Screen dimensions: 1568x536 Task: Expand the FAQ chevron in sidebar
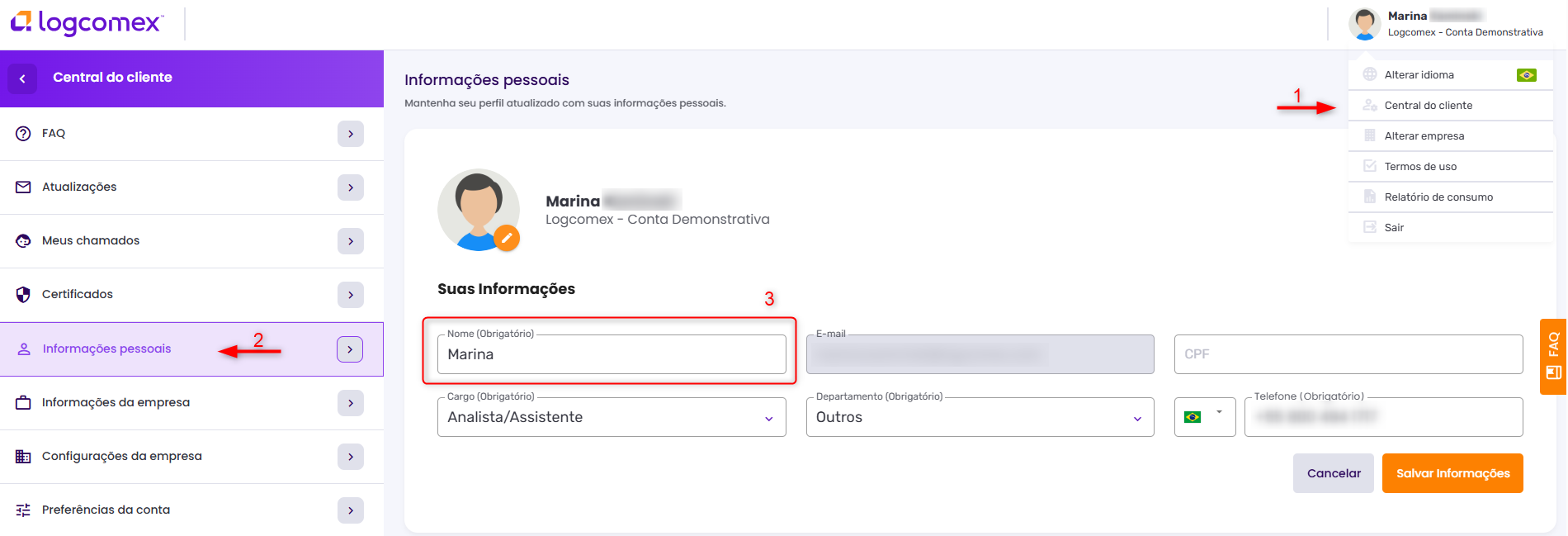tap(350, 134)
